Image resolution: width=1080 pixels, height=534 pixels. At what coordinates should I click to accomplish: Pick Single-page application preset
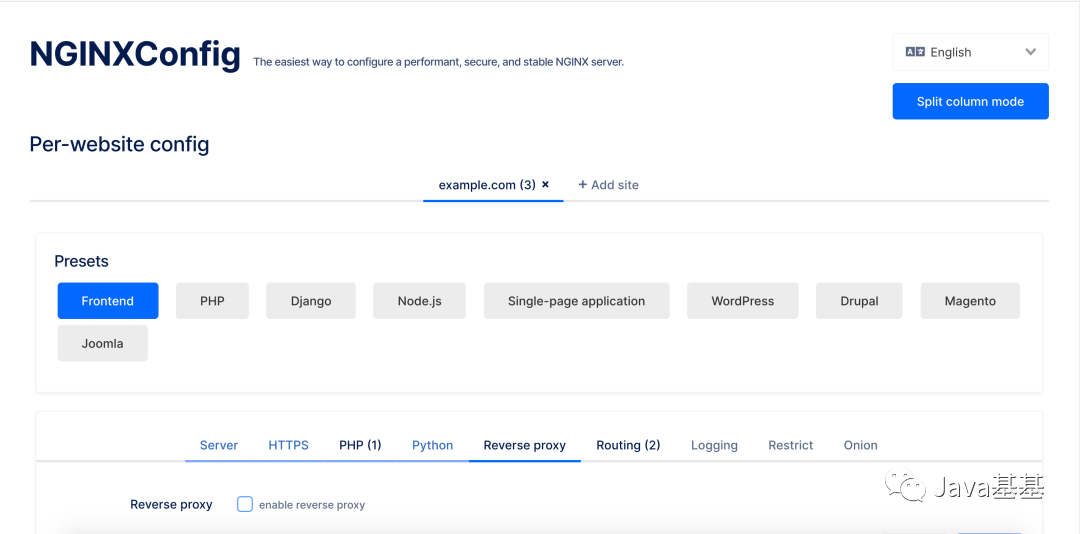[577, 301]
